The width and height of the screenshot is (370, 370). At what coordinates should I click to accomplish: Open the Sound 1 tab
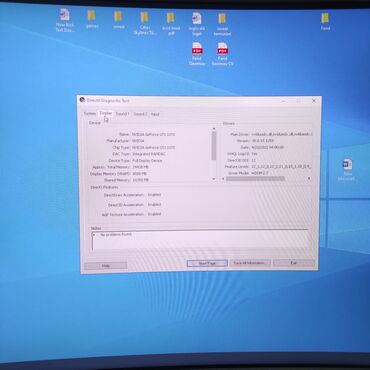coord(122,114)
